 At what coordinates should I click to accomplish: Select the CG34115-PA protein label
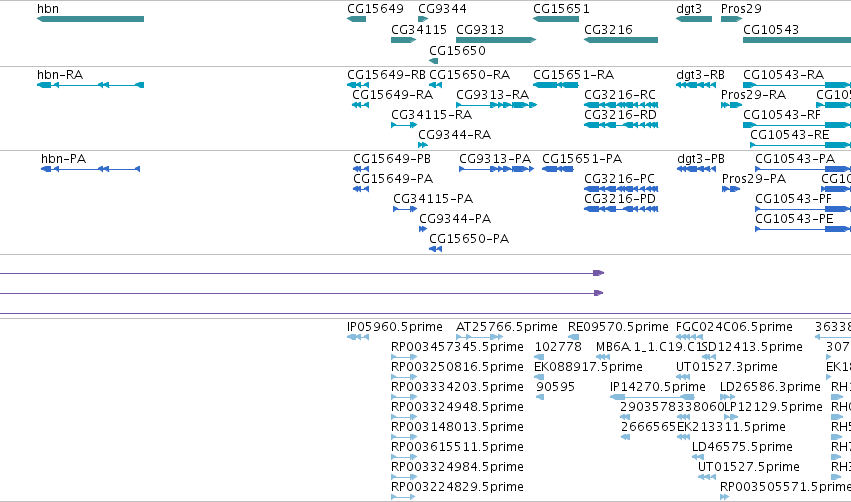click(433, 199)
